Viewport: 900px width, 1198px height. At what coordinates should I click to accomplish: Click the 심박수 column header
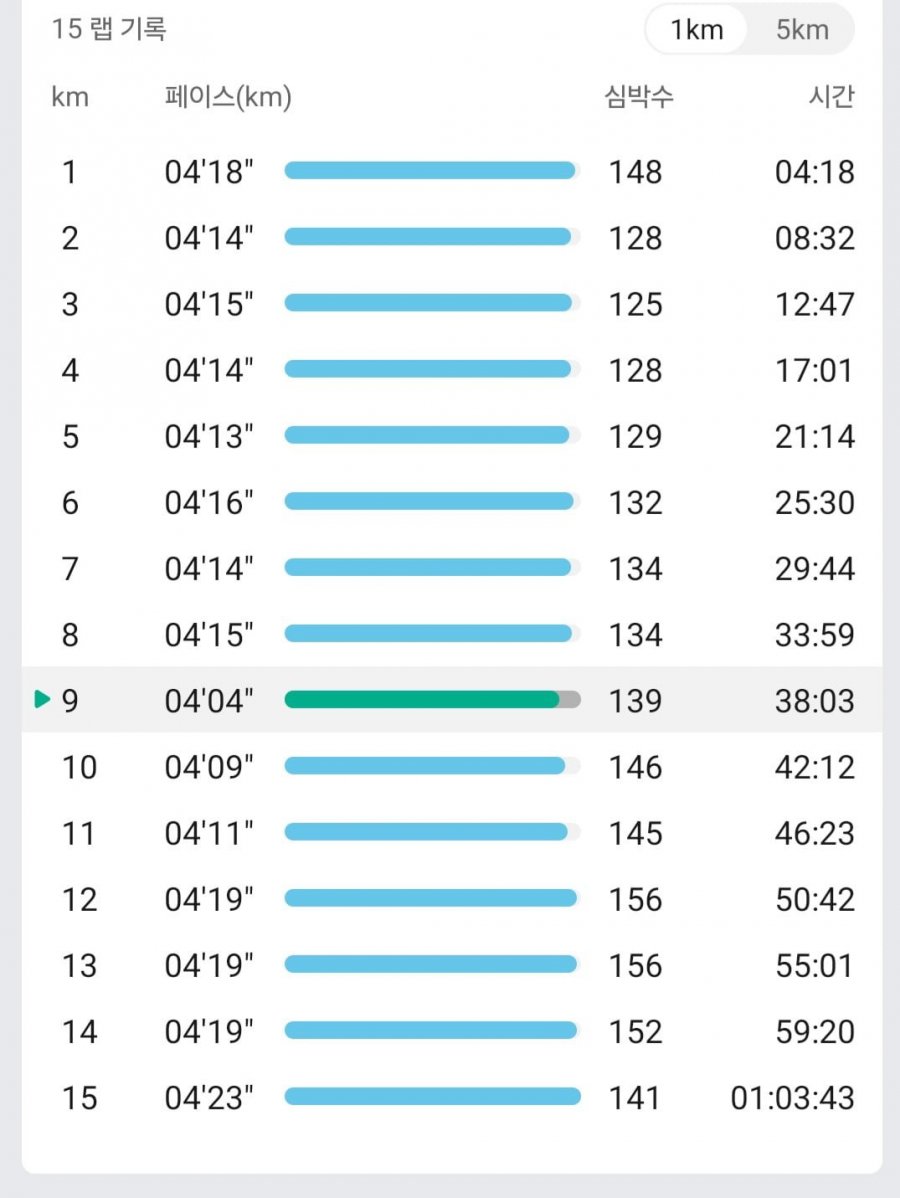[639, 96]
